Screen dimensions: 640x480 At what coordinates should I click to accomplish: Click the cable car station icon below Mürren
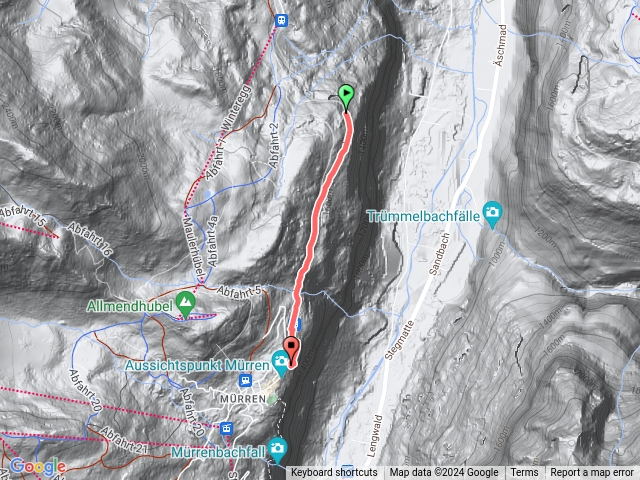tap(226, 428)
